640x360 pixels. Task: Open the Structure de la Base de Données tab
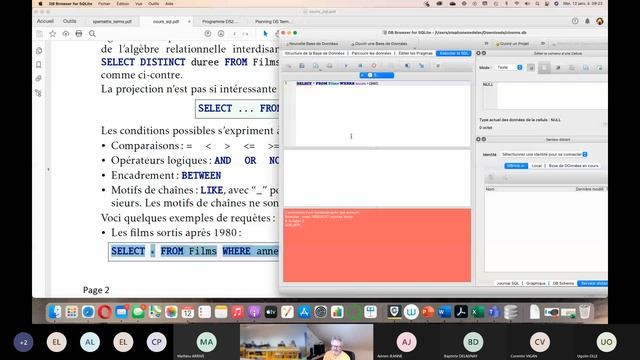tap(314, 53)
